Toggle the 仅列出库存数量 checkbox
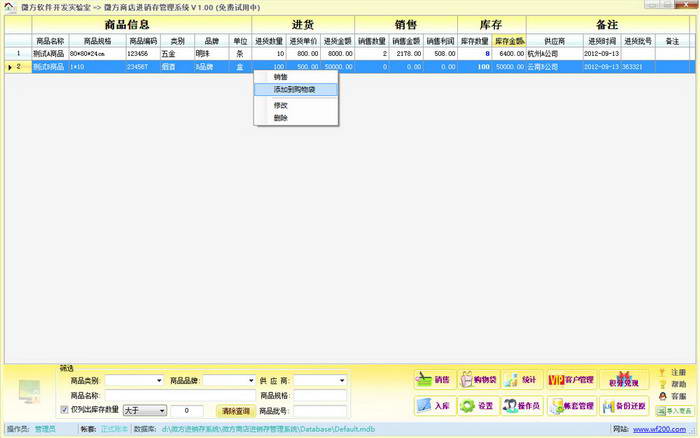This screenshot has width=700, height=438. (64, 409)
